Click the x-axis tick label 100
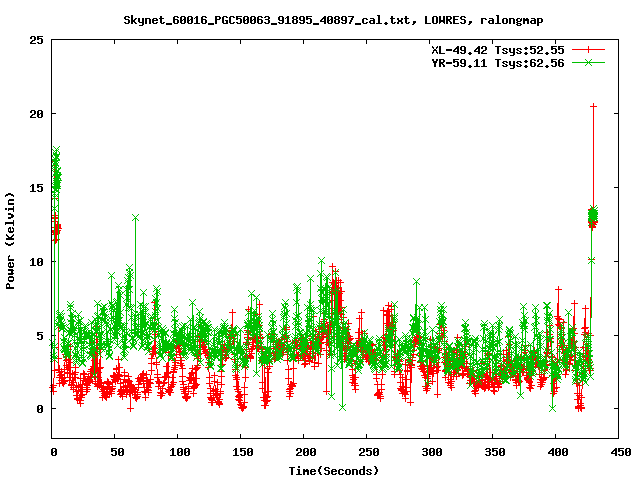This screenshot has height=480, width=640. tap(180, 452)
